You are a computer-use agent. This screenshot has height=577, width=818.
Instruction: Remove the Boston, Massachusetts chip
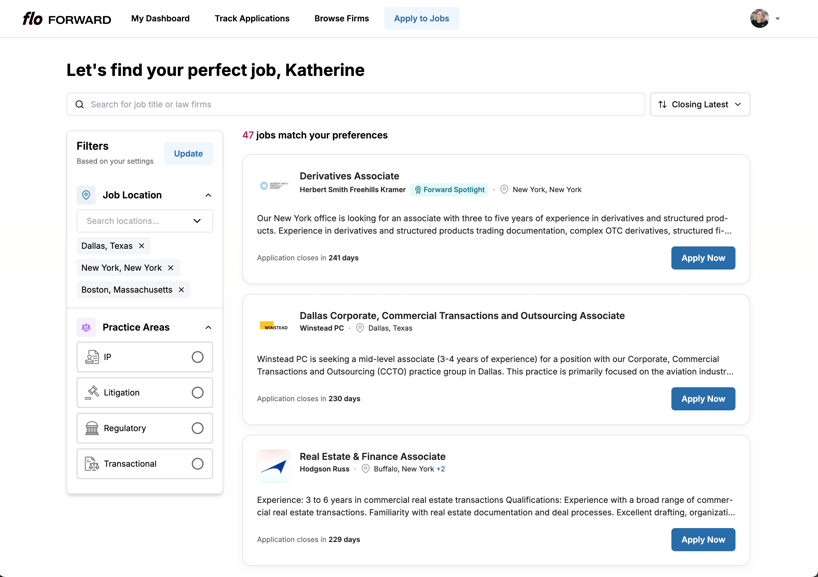tap(181, 290)
